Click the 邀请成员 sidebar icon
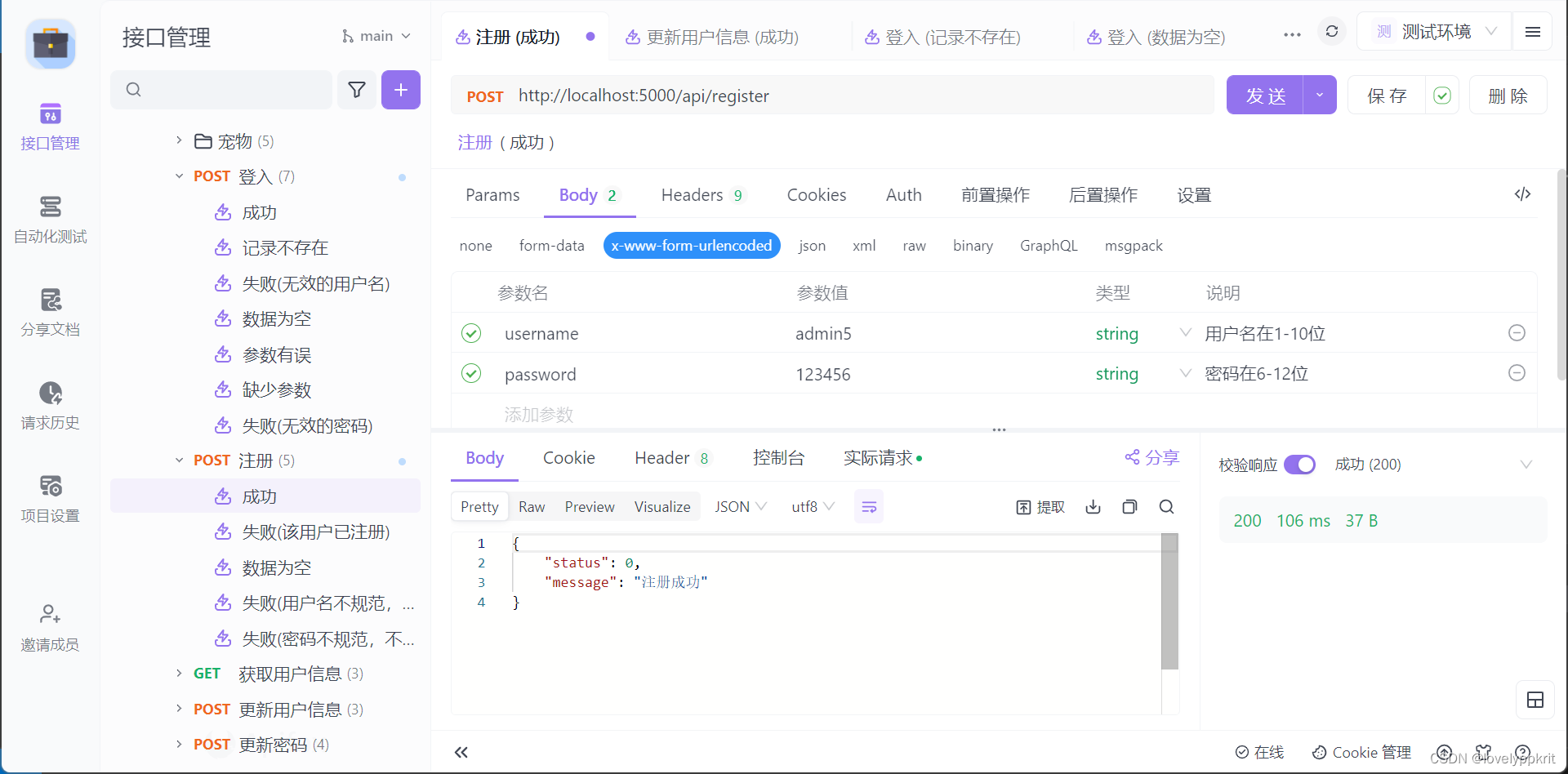1568x774 pixels. 49,625
